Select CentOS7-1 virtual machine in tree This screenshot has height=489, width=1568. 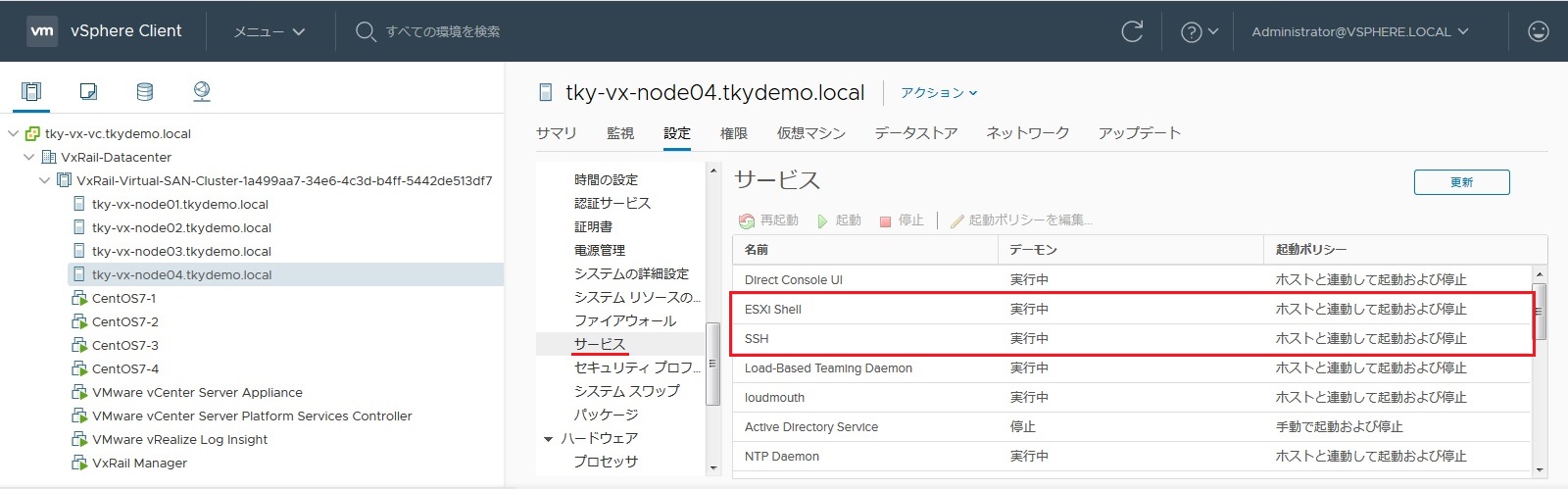tap(123, 298)
